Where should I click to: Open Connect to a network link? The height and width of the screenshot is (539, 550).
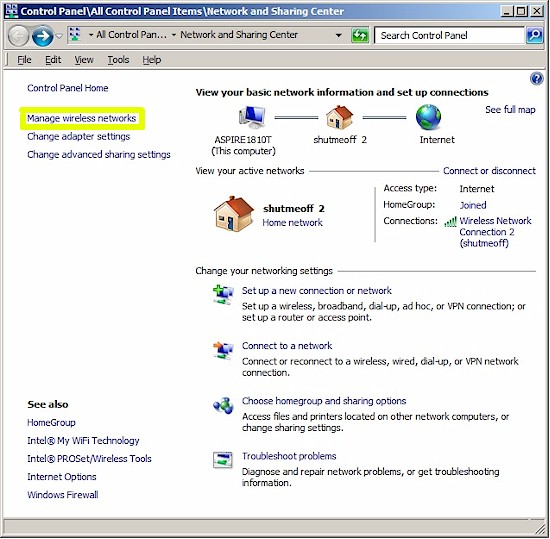[287, 346]
